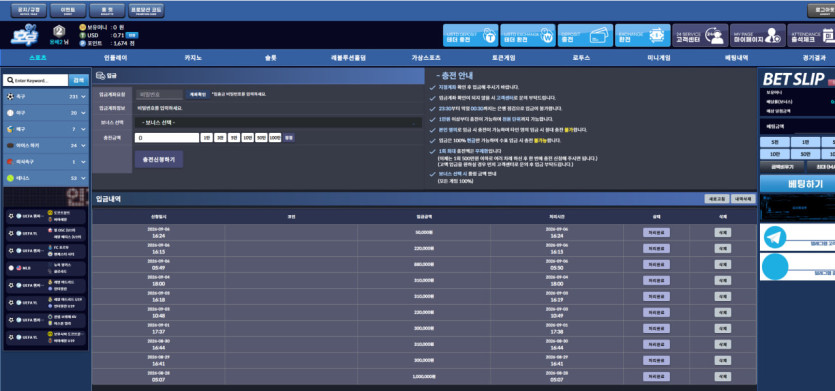Image resolution: width=835 pixels, height=391 pixels.
Task: Open the 보너스 선택 dropdown
Action: click(278, 123)
